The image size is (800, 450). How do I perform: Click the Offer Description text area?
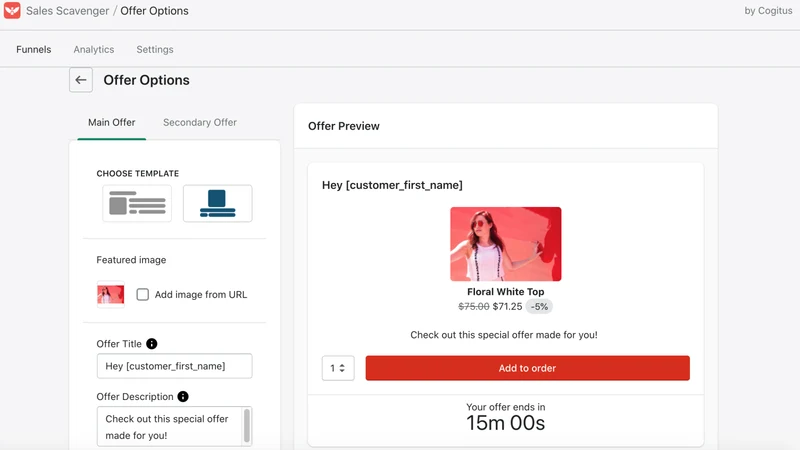tap(169, 427)
